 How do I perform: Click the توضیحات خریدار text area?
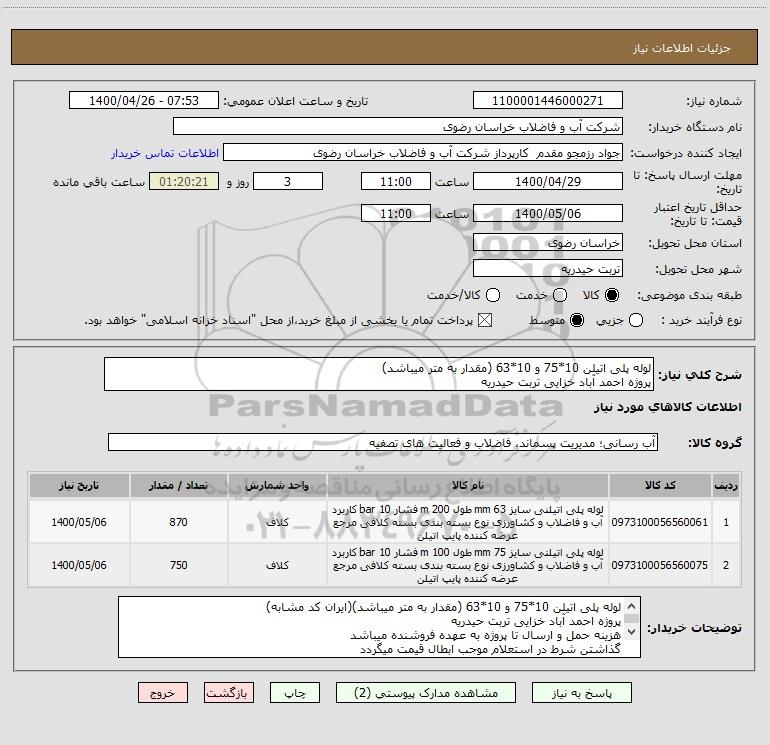point(379,627)
